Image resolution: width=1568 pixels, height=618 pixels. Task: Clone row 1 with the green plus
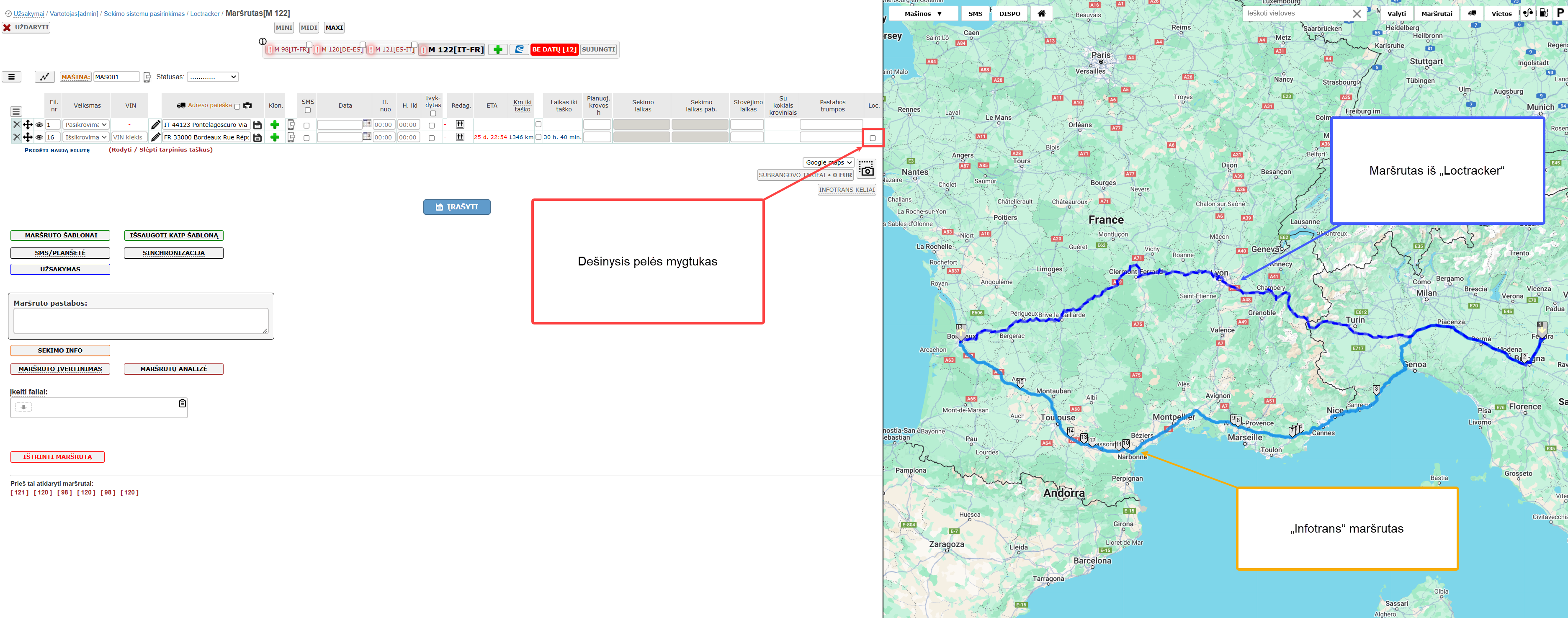275,124
